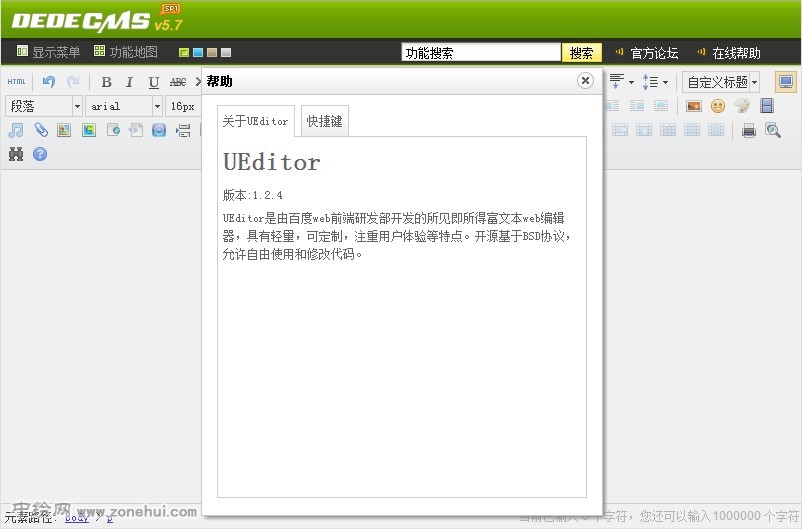Expand the line height dropdown arrow
The height and width of the screenshot is (529, 802).
(665, 82)
